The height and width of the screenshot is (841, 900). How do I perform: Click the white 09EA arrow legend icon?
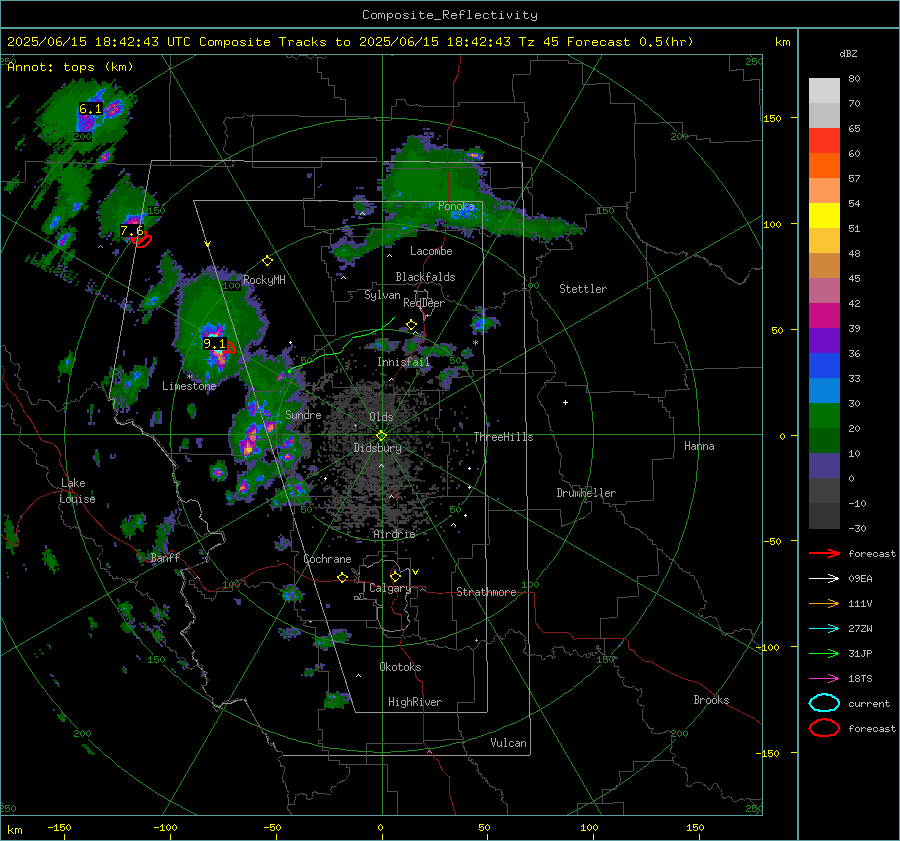pos(824,579)
